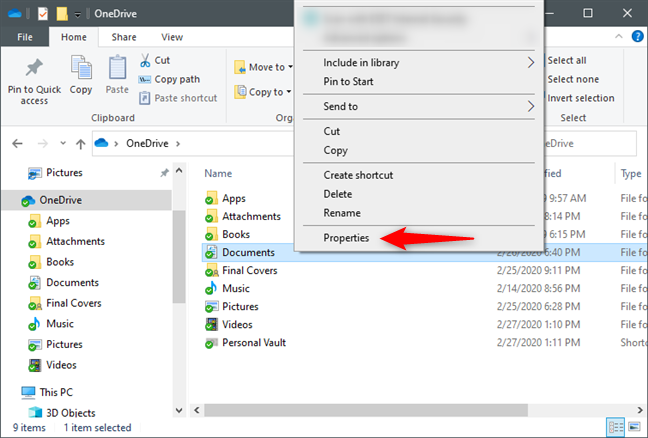Select Documents row in file list
Viewport: 648px width, 438px height.
[425, 252]
